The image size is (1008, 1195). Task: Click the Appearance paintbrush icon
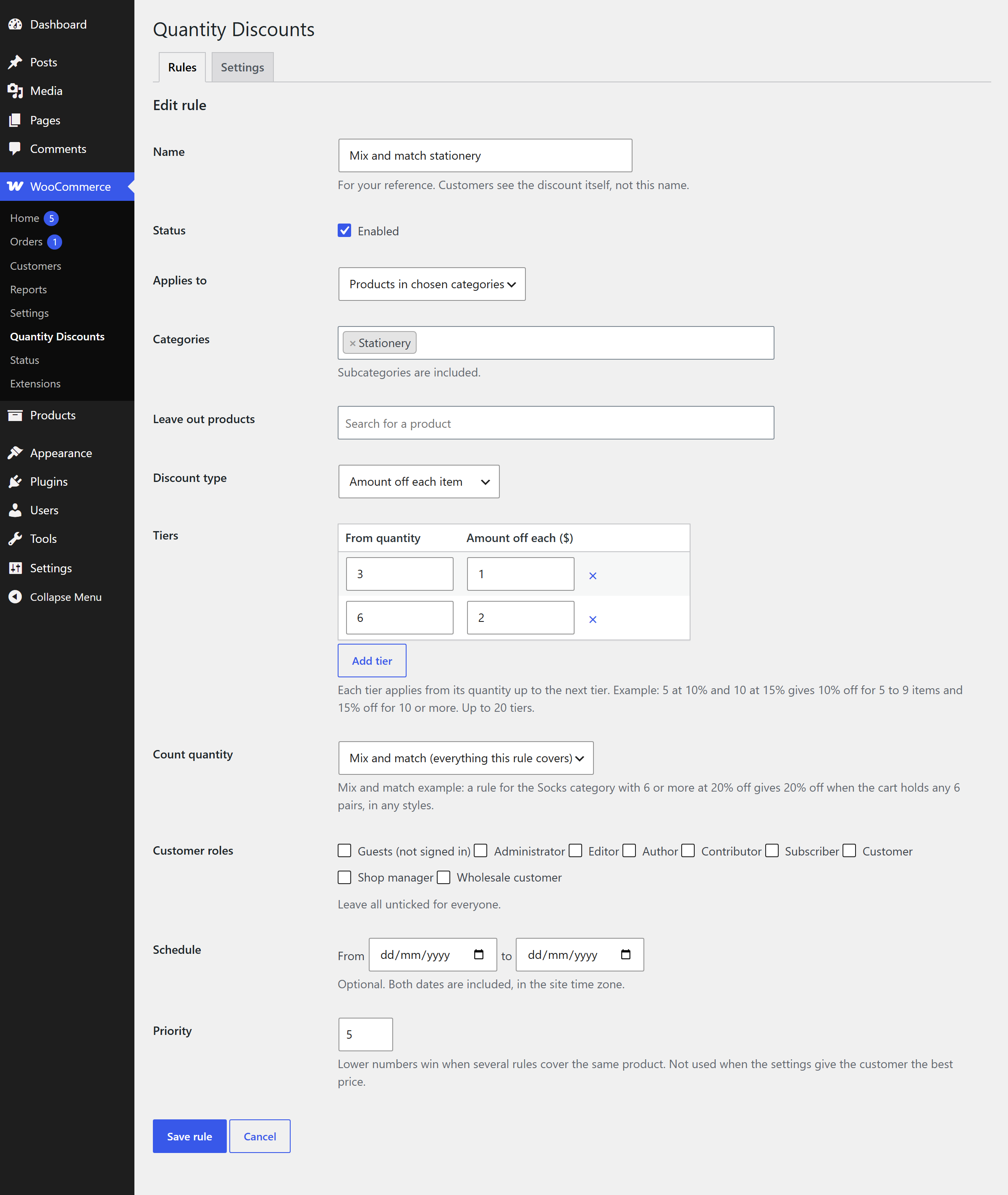point(16,453)
